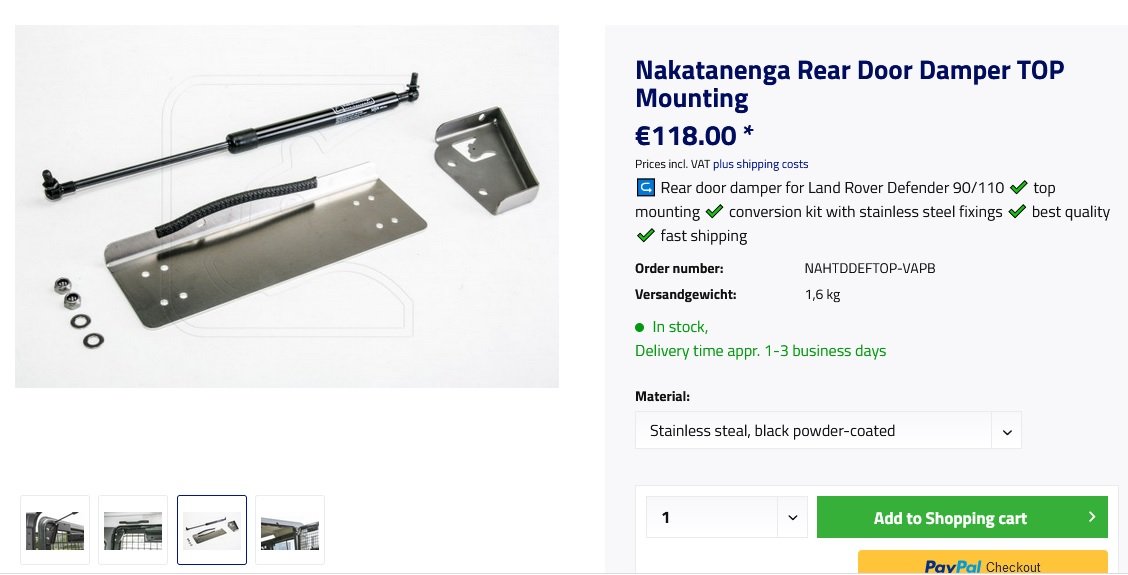Click checkmark icon before conversion kit text
The width and height of the screenshot is (1128, 575).
click(714, 212)
